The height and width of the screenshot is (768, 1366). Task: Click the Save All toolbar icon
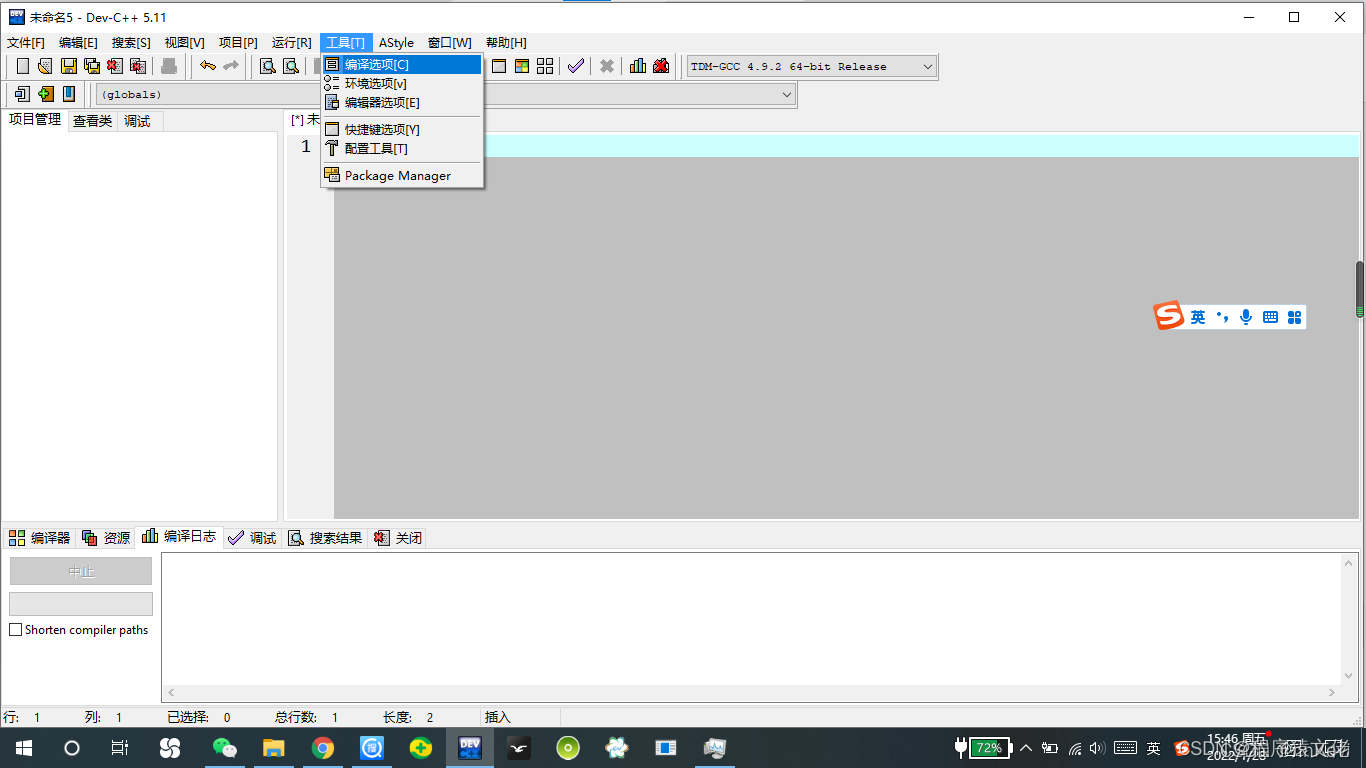click(92, 66)
